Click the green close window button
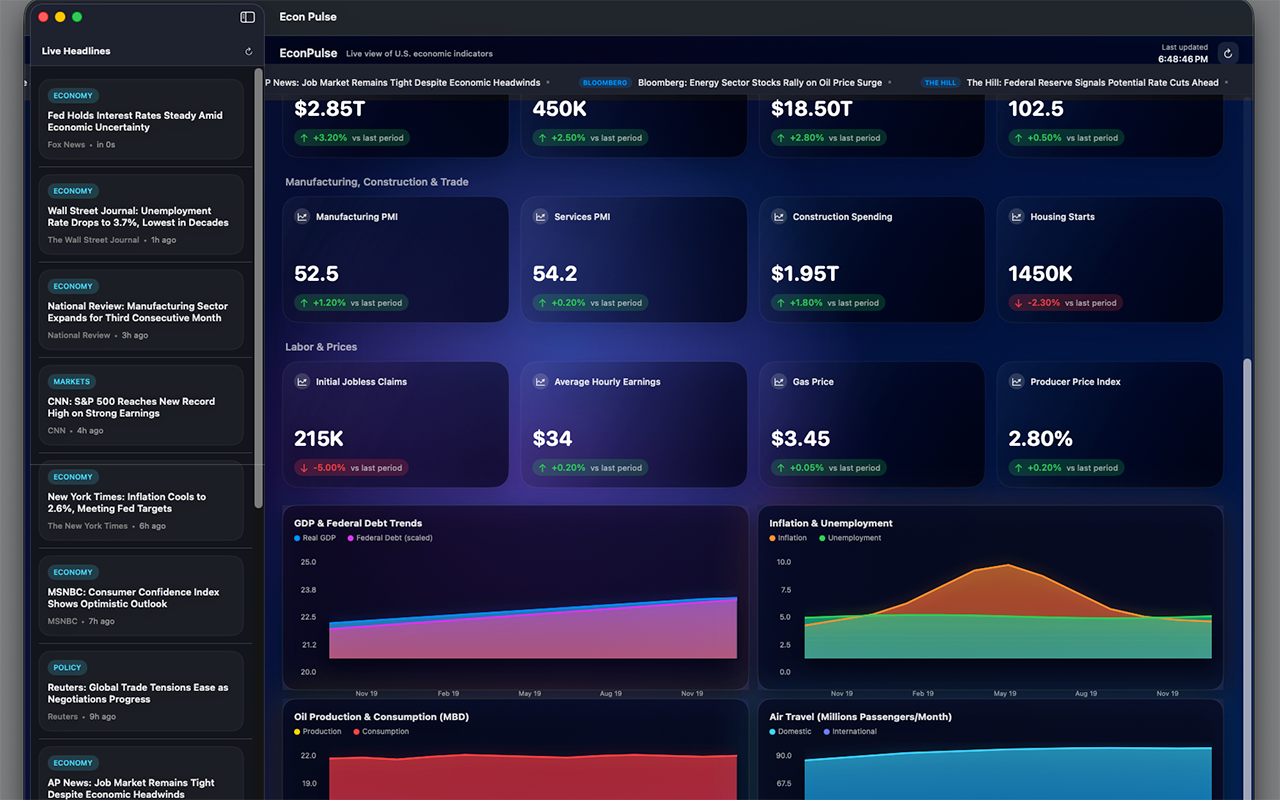1280x800 pixels. coord(77,17)
